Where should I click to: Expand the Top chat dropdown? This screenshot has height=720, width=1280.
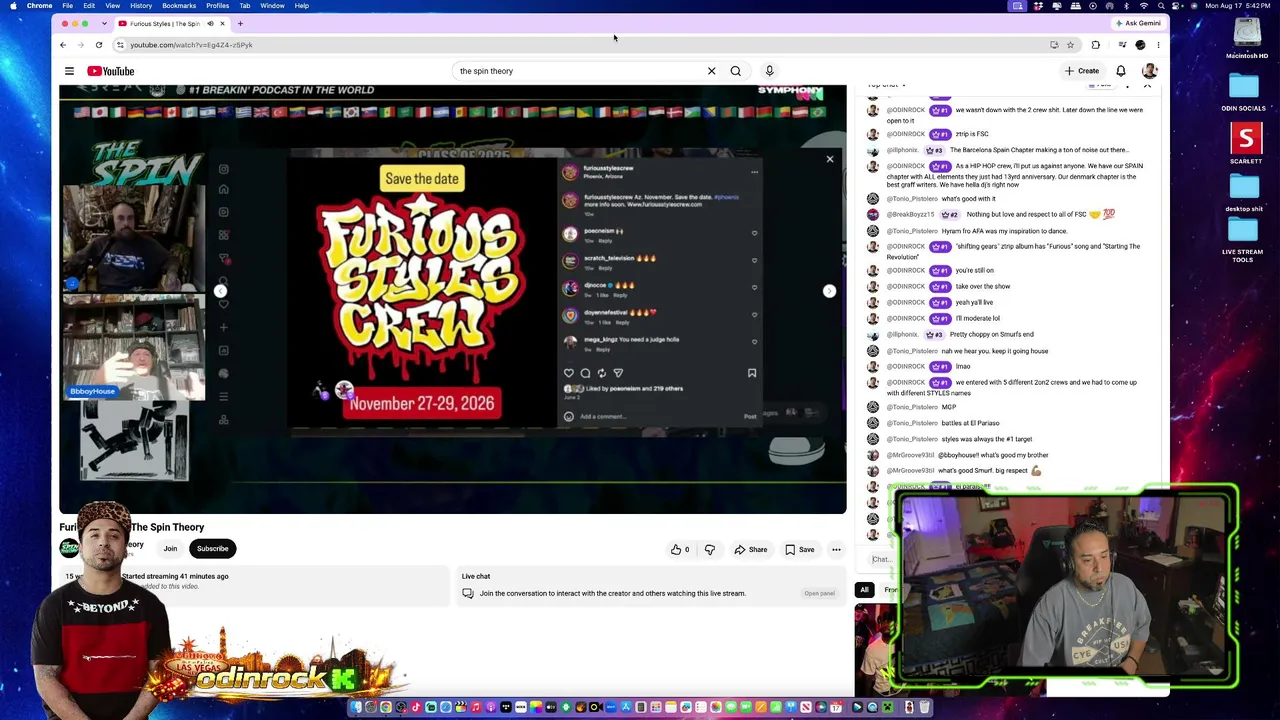point(886,85)
